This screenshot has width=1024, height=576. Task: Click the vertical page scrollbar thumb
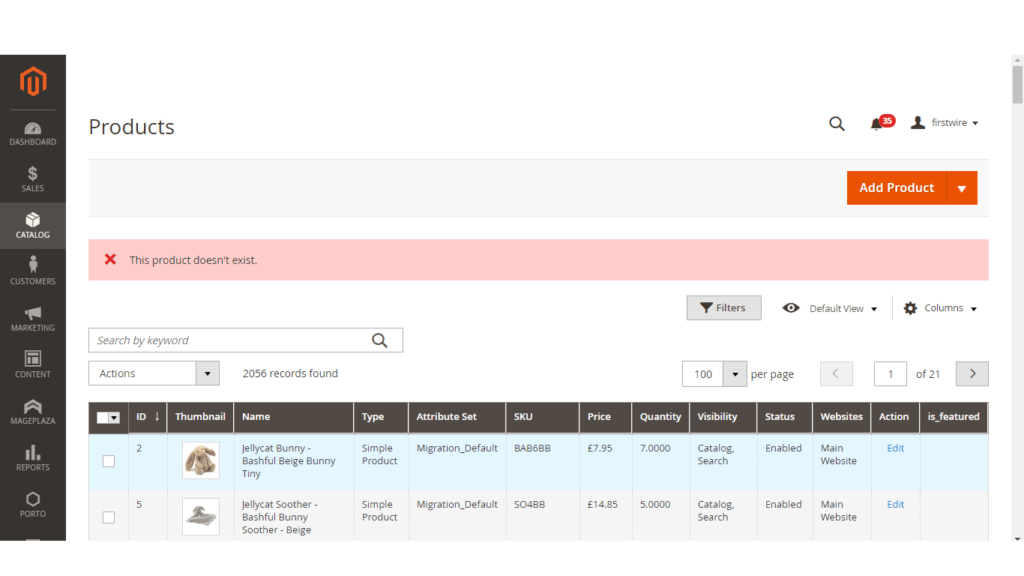point(1017,84)
